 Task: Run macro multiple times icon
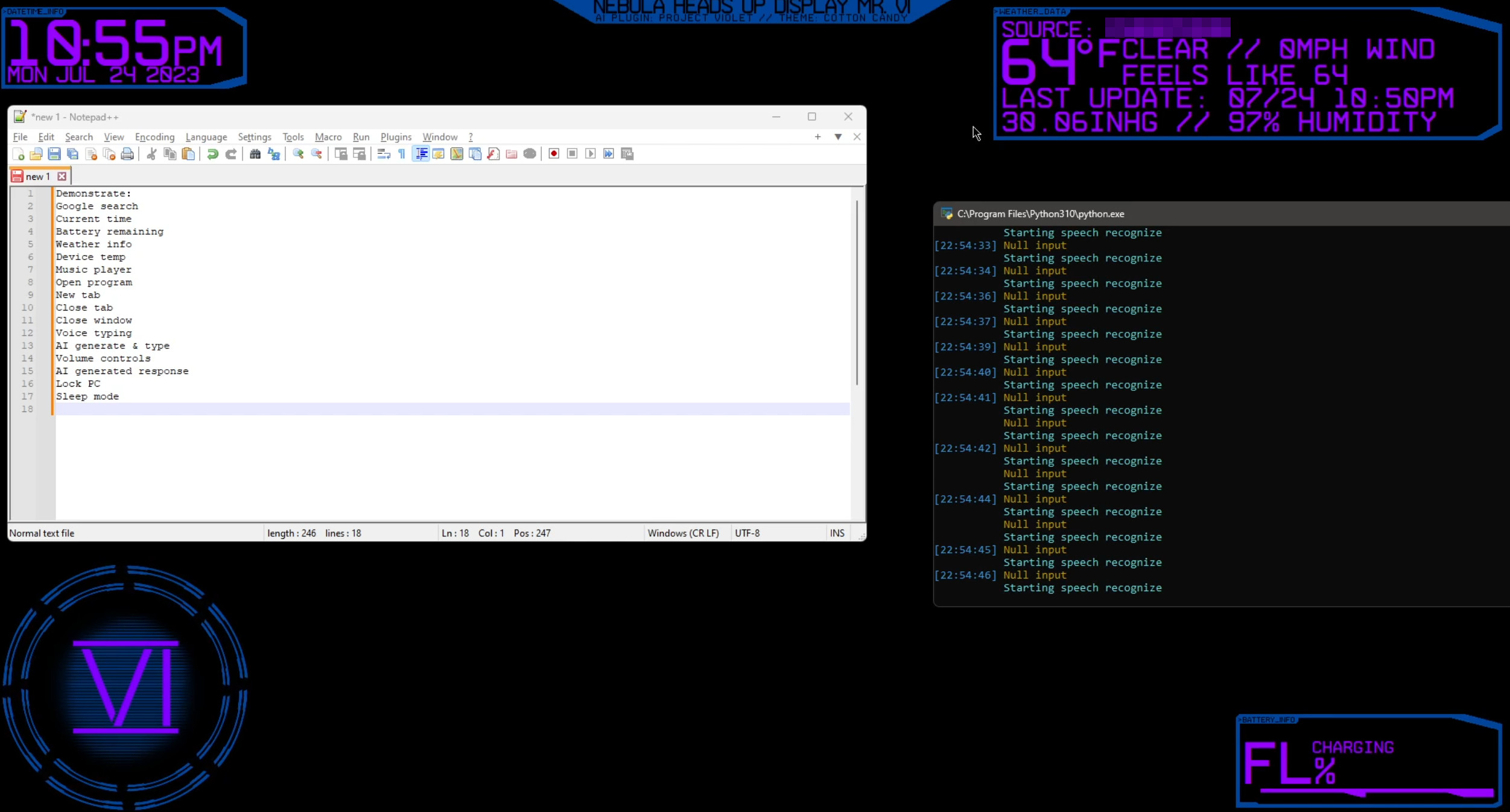[x=609, y=154]
